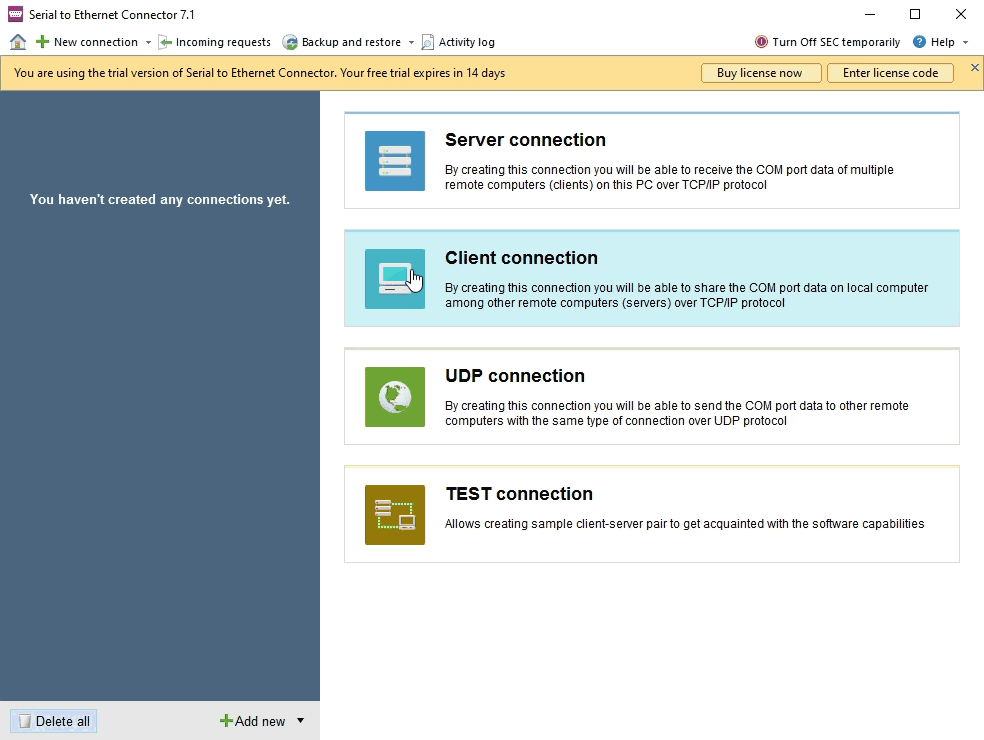This screenshot has height=740, width=984.
Task: Select Server connection title
Action: 525,140
